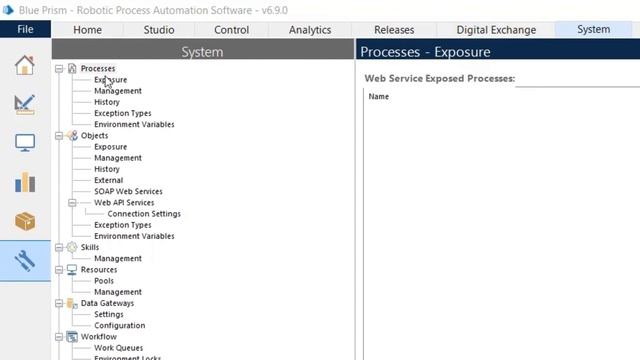Open the Home house icon in sidebar
The height and width of the screenshot is (360, 640).
click(x=24, y=65)
